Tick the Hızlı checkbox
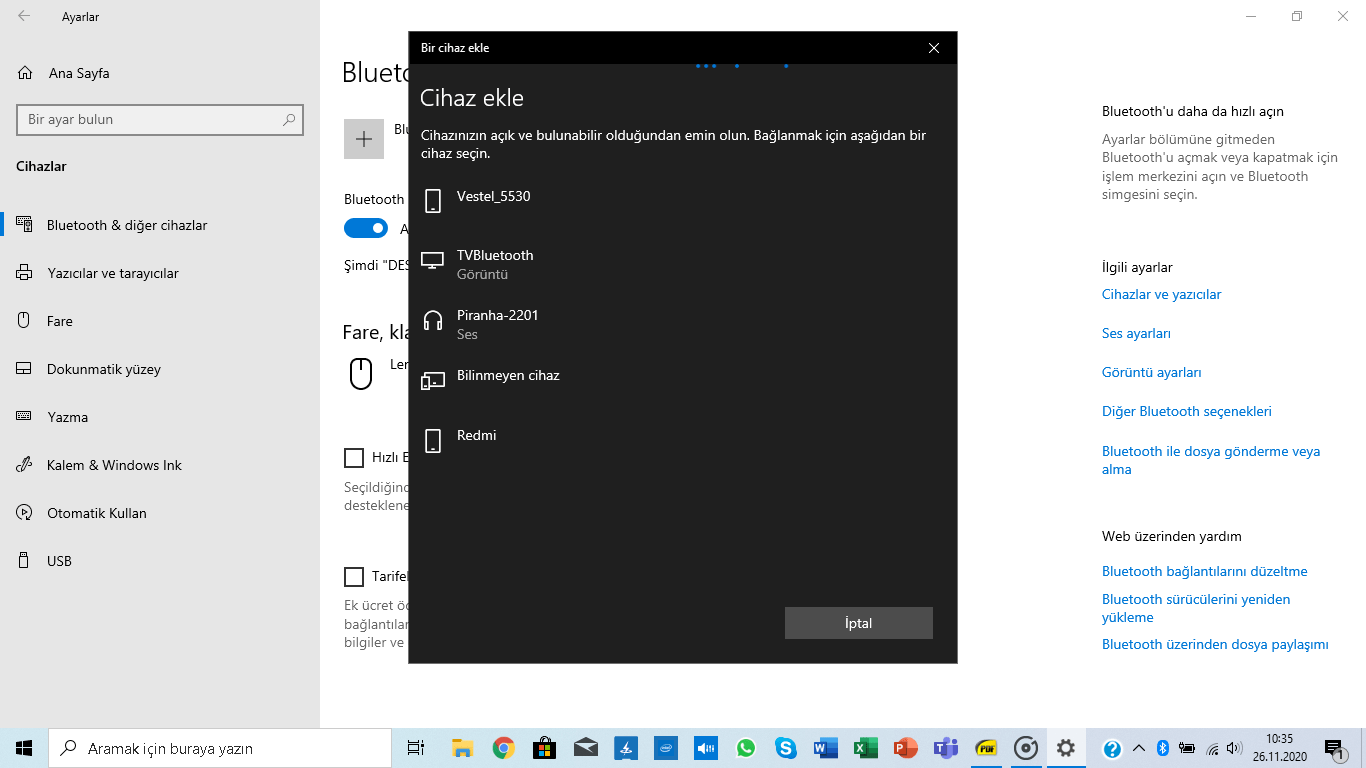The image size is (1366, 768). click(354, 458)
